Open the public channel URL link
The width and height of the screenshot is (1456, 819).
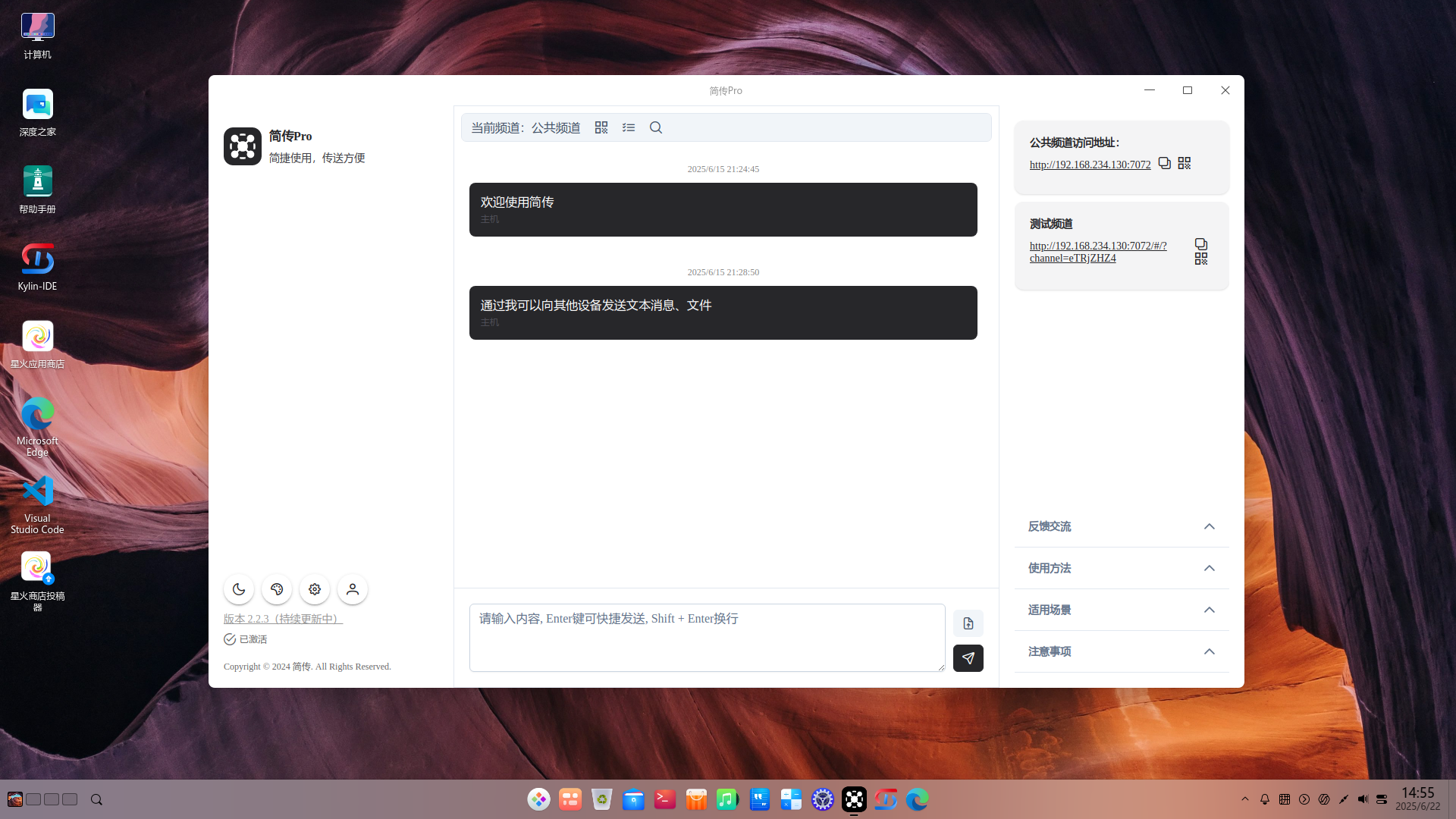(1090, 165)
